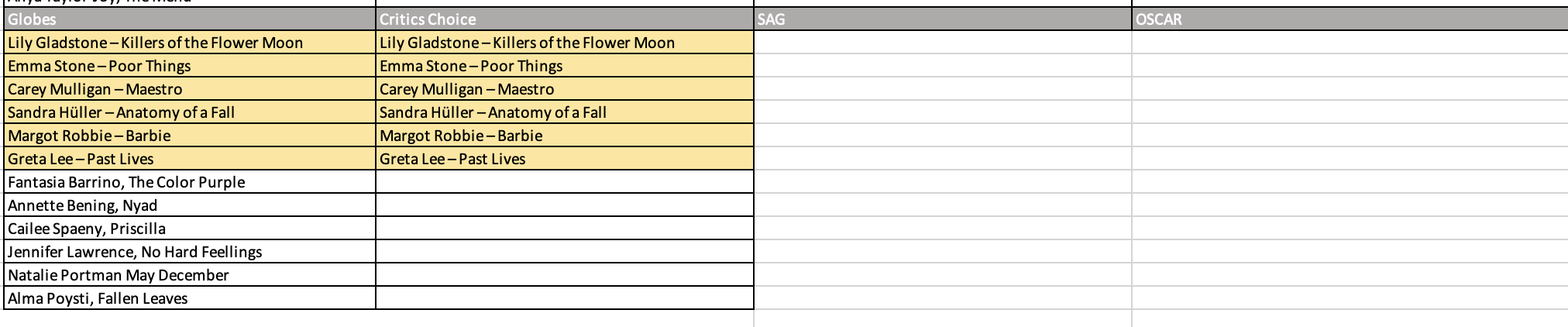Click the Natalie Portman May December cell

[x=189, y=275]
